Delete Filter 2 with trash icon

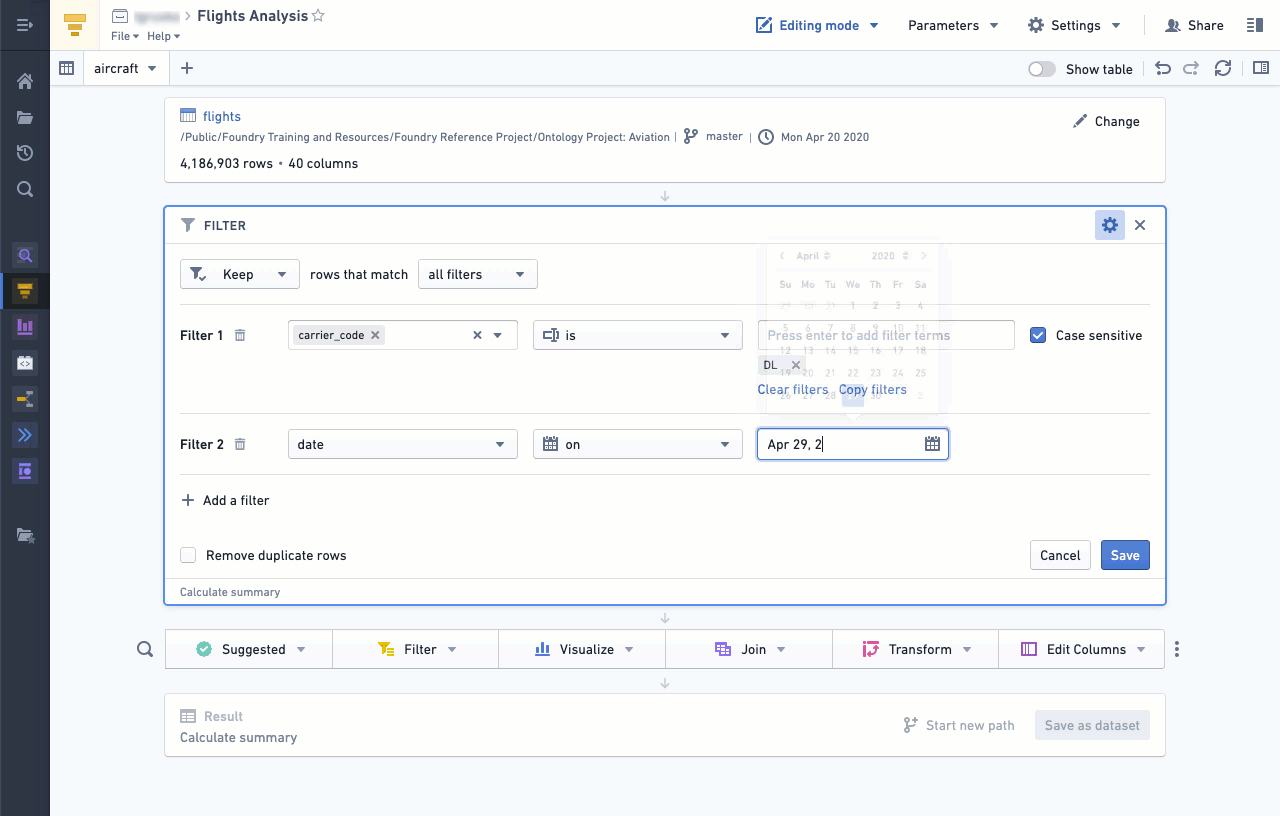(240, 444)
